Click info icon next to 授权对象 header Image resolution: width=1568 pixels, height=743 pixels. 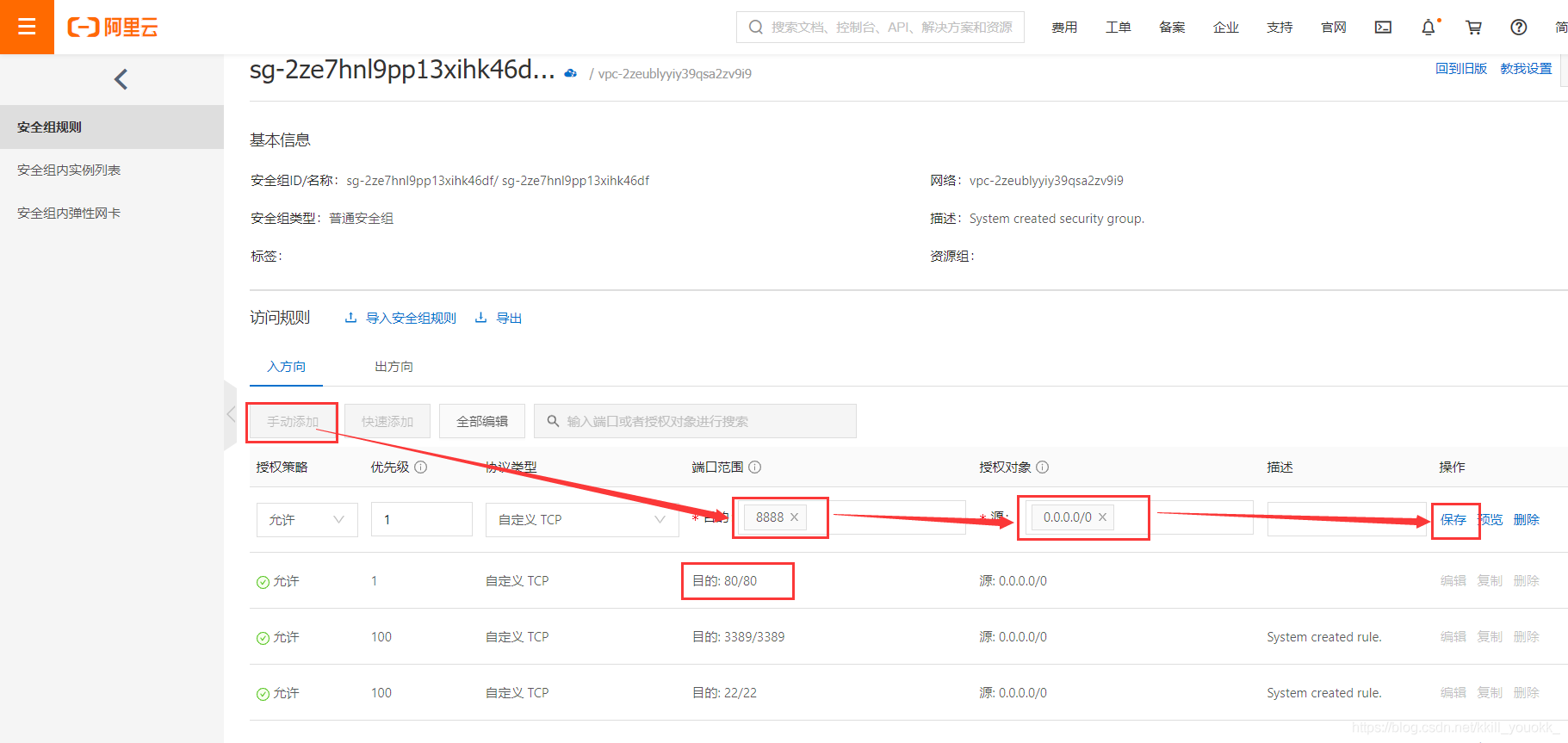(1042, 467)
